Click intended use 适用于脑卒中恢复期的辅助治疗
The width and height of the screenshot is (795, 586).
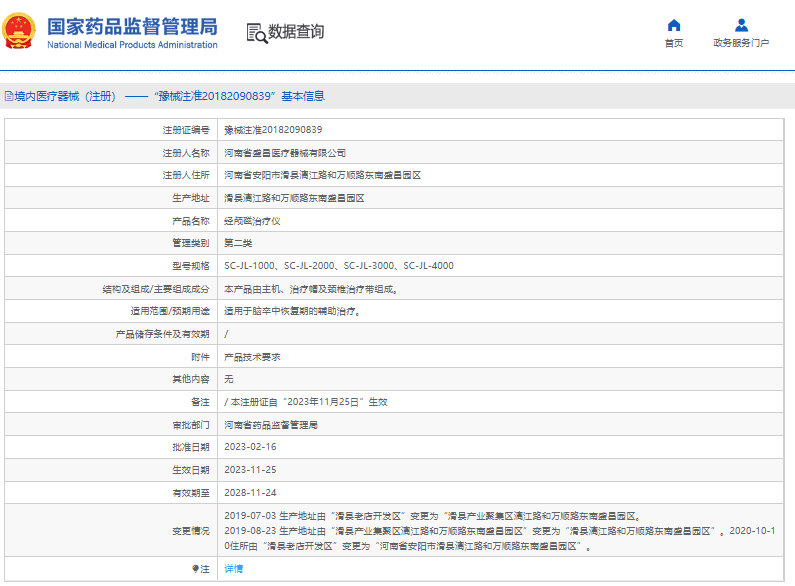(x=292, y=311)
